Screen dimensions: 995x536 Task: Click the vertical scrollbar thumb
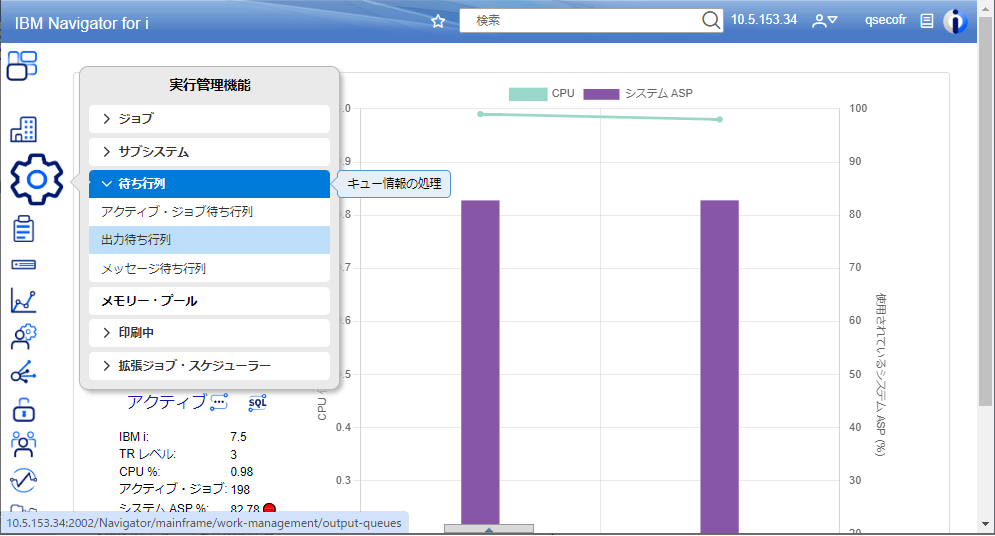pyautogui.click(x=985, y=212)
